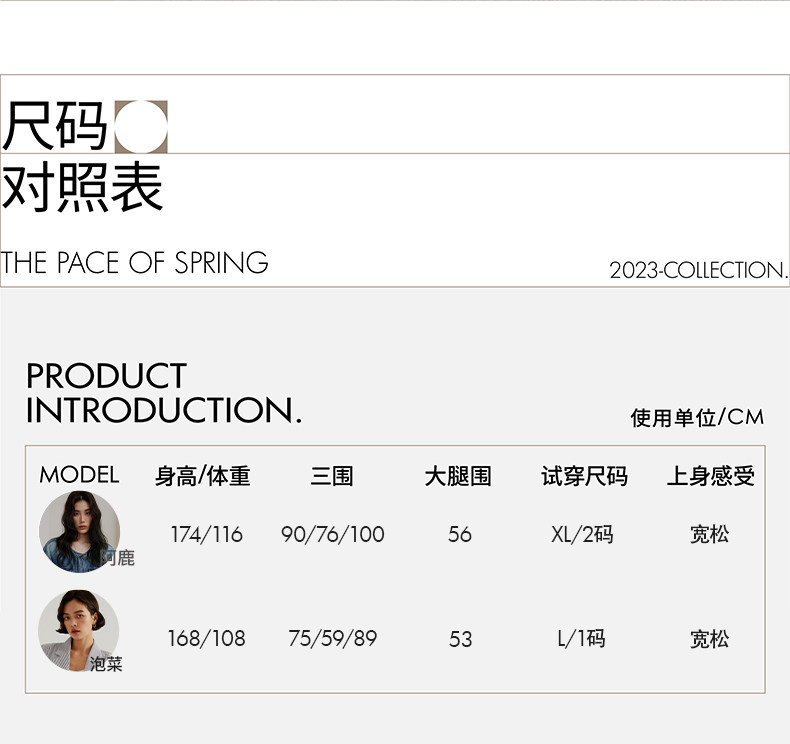The width and height of the screenshot is (790, 744).
Task: Click the white circle logo beside 尺码
Action: point(141,127)
